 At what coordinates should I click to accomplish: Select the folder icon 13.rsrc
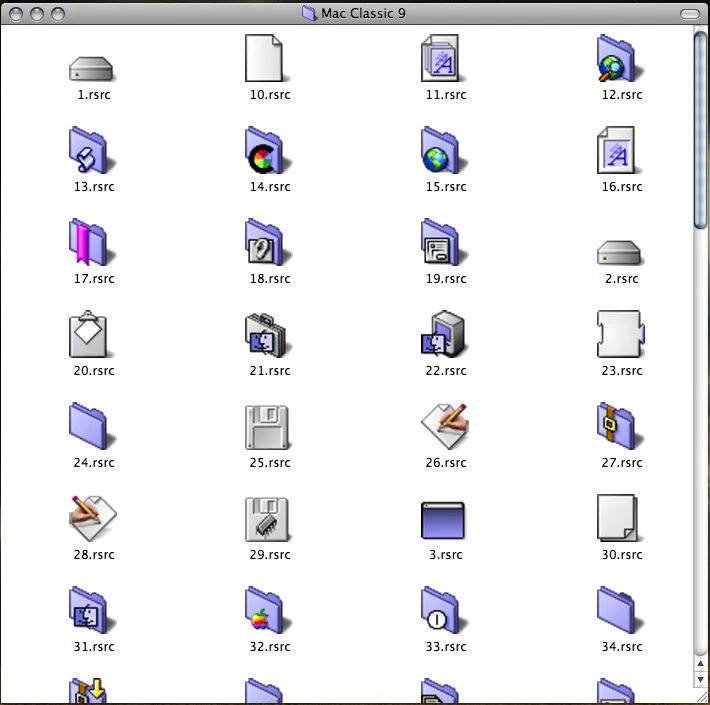click(91, 150)
